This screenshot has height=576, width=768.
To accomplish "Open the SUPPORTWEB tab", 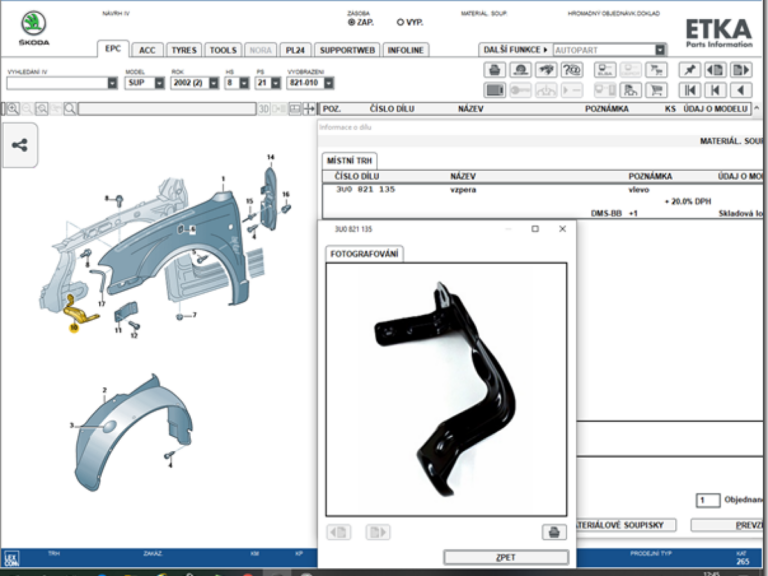I will click(346, 49).
